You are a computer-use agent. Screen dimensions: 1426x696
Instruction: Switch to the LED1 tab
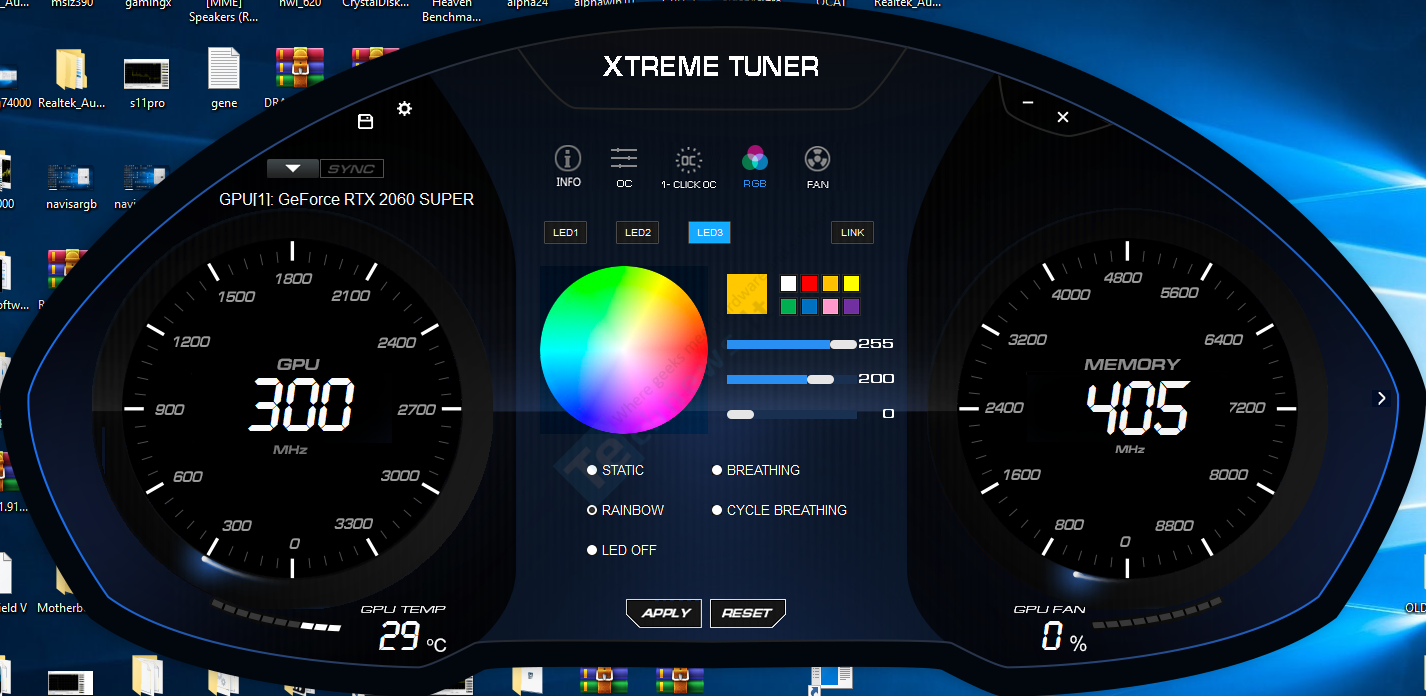point(566,233)
